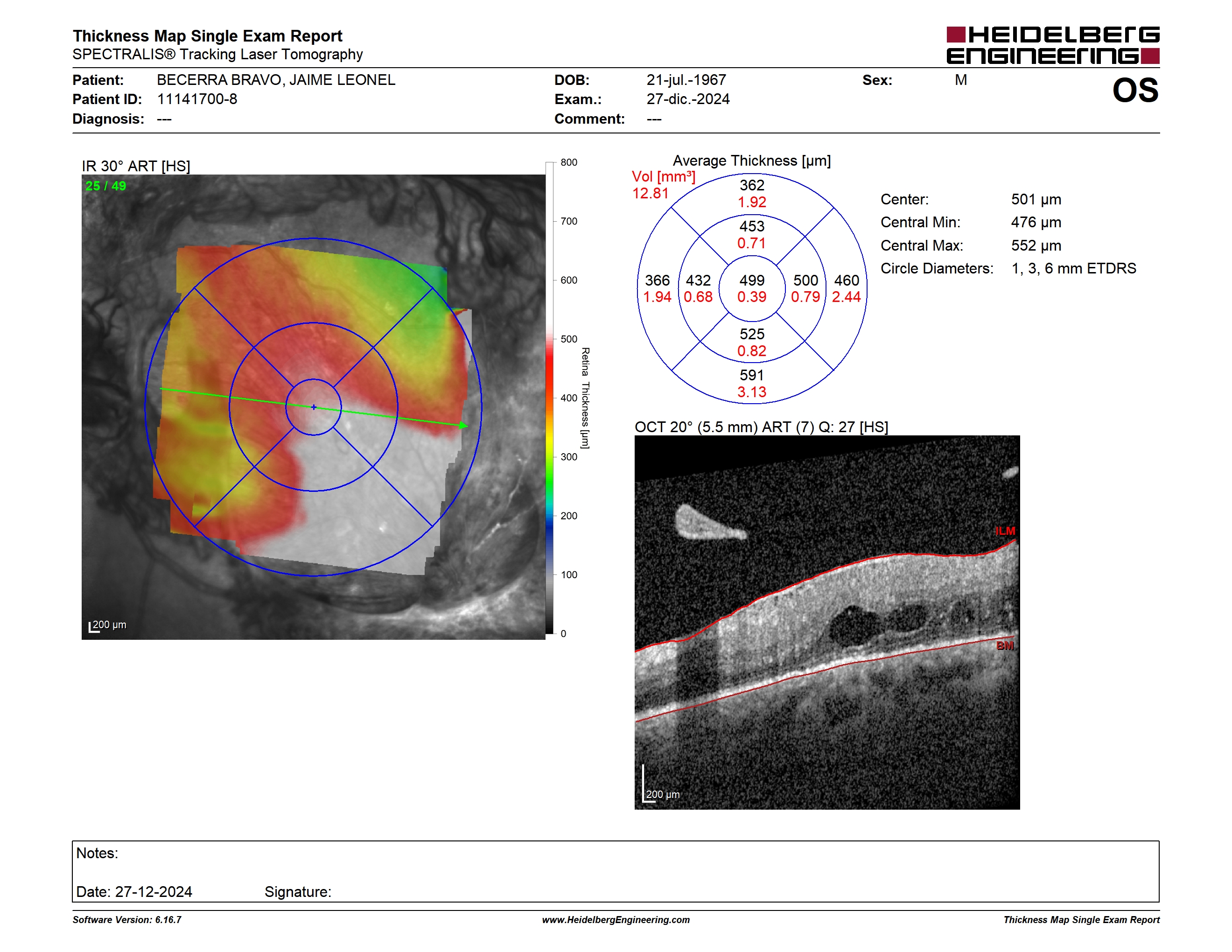This screenshot has height=952, width=1232.
Task: Click the Central Max value '552 µm'
Action: point(1036,245)
